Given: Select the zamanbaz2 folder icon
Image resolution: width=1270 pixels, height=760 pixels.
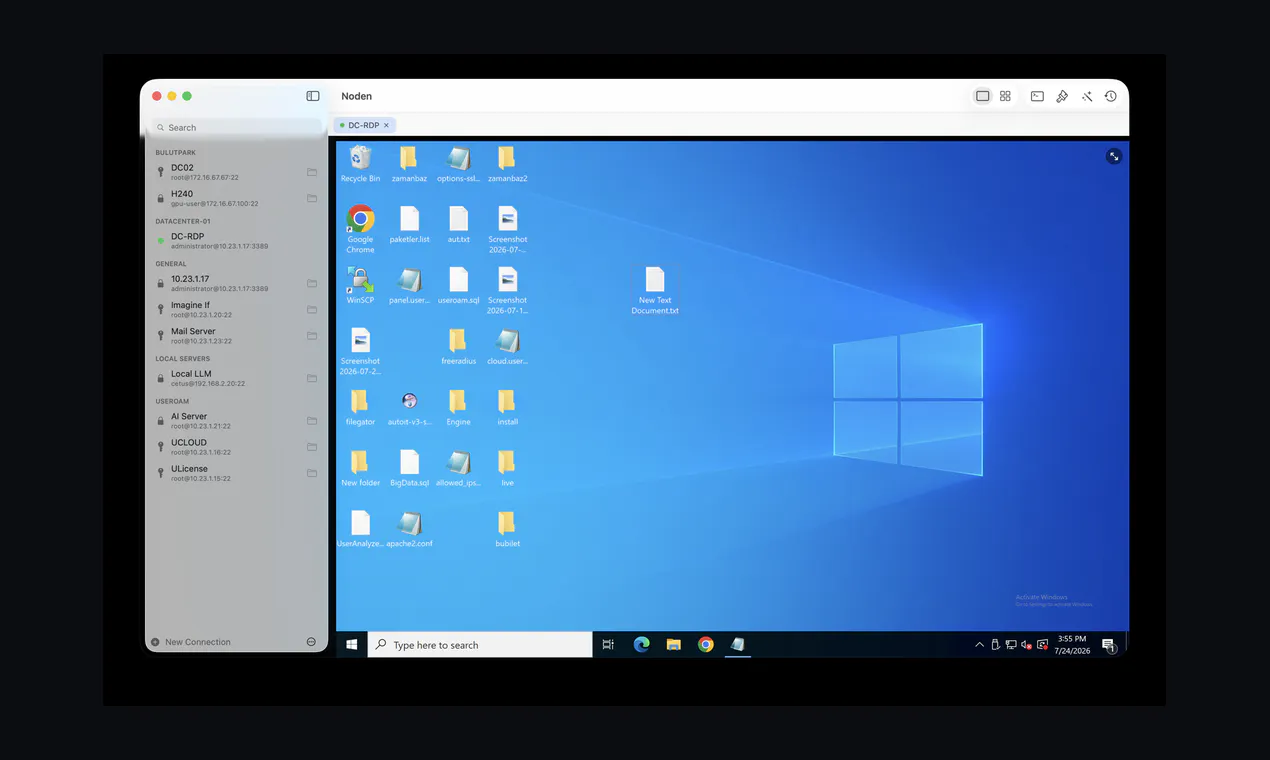Looking at the screenshot, I should click(507, 164).
